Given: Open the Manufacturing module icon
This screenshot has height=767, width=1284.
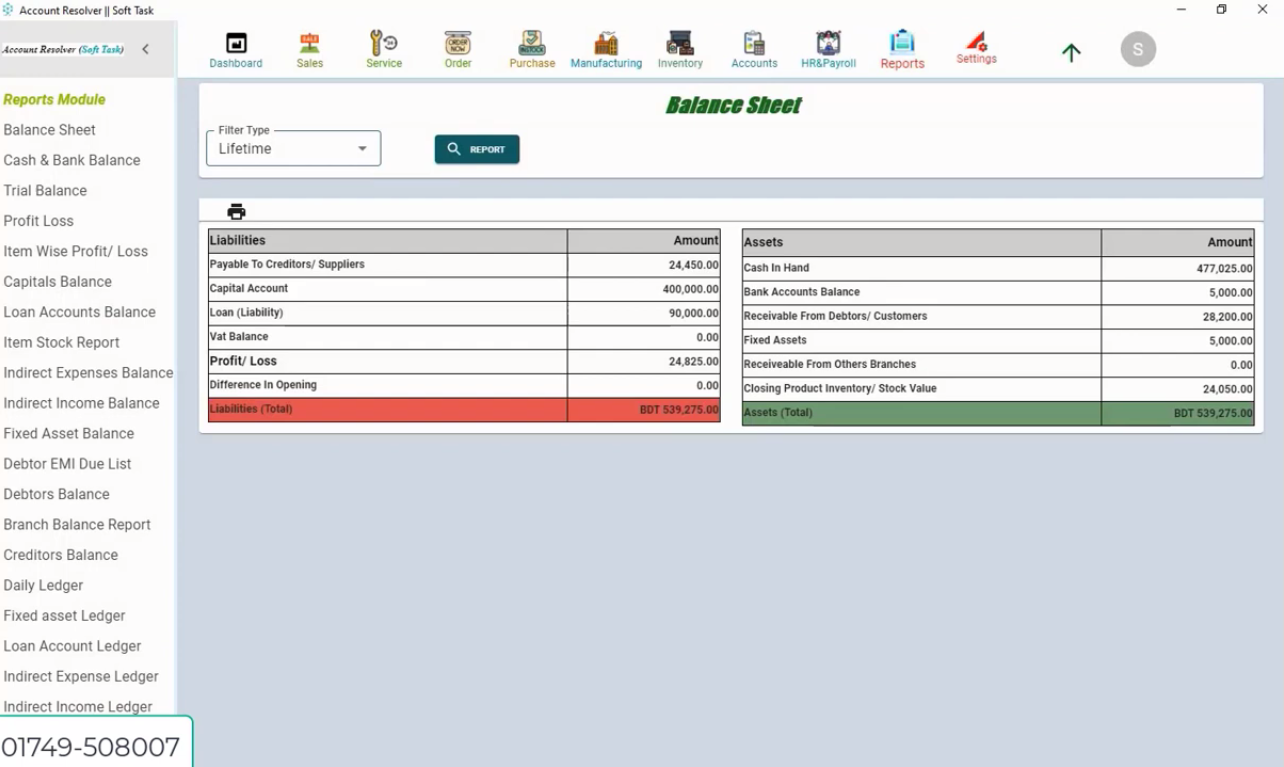Looking at the screenshot, I should point(605,47).
